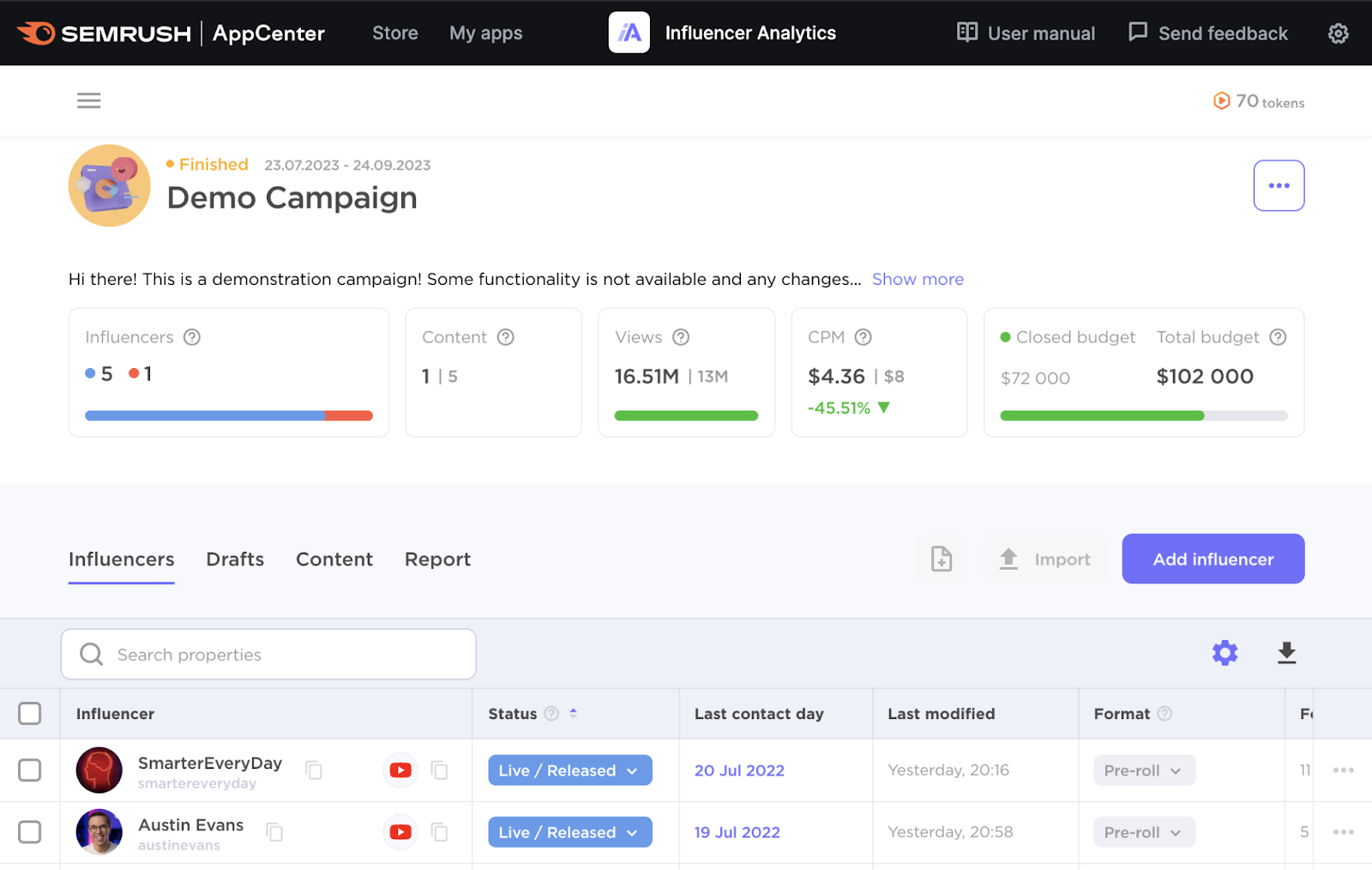Viewport: 1372px width, 870px height.
Task: Copy the SmarterEveryDay influencer name
Action: pyautogui.click(x=315, y=770)
